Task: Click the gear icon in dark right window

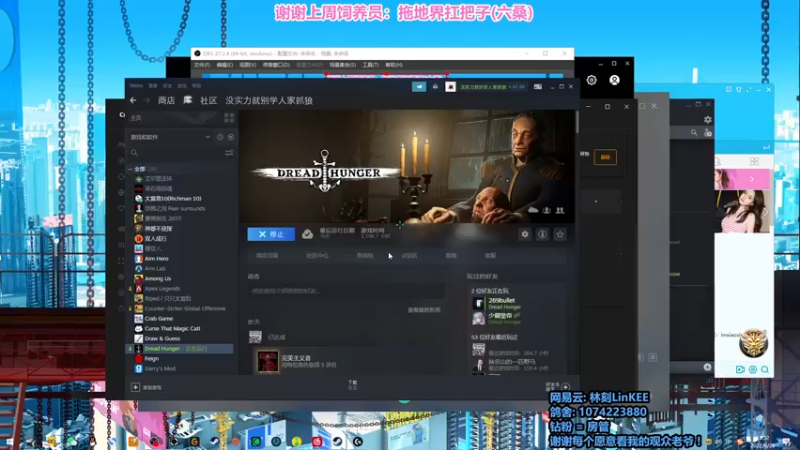Action: (708, 119)
